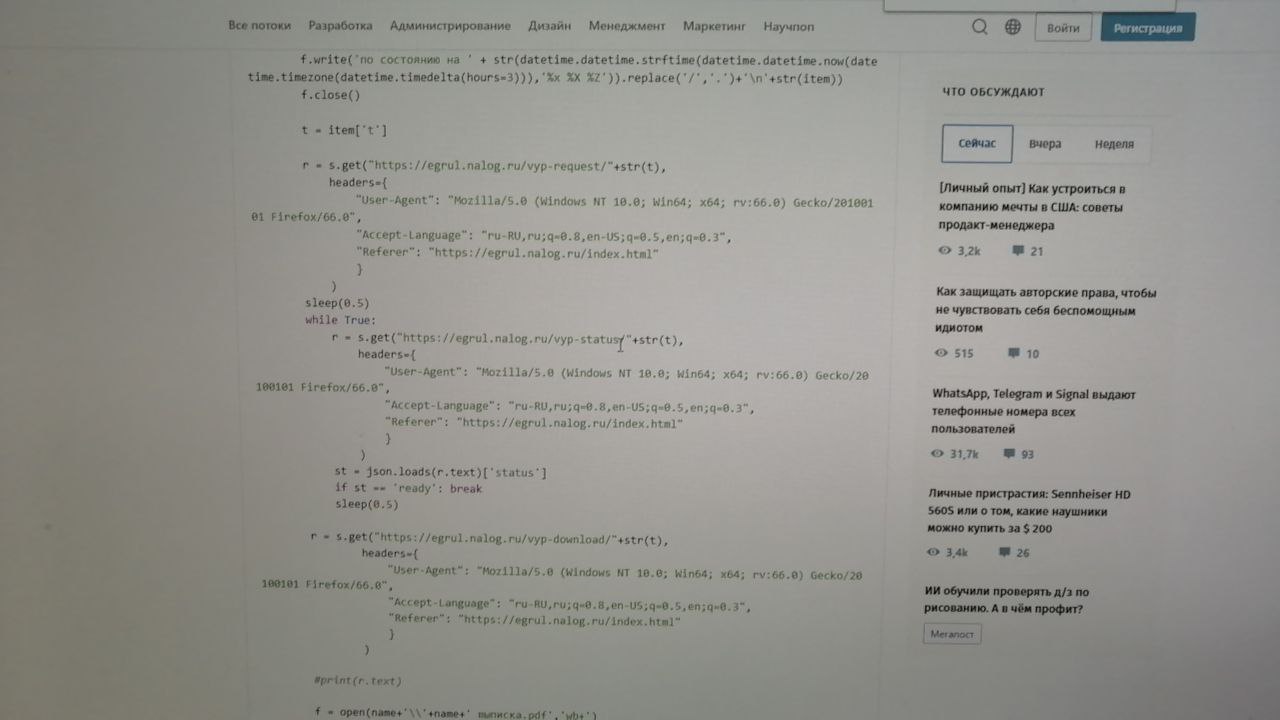
Task: Select the Все потоки menu item
Action: (260, 26)
